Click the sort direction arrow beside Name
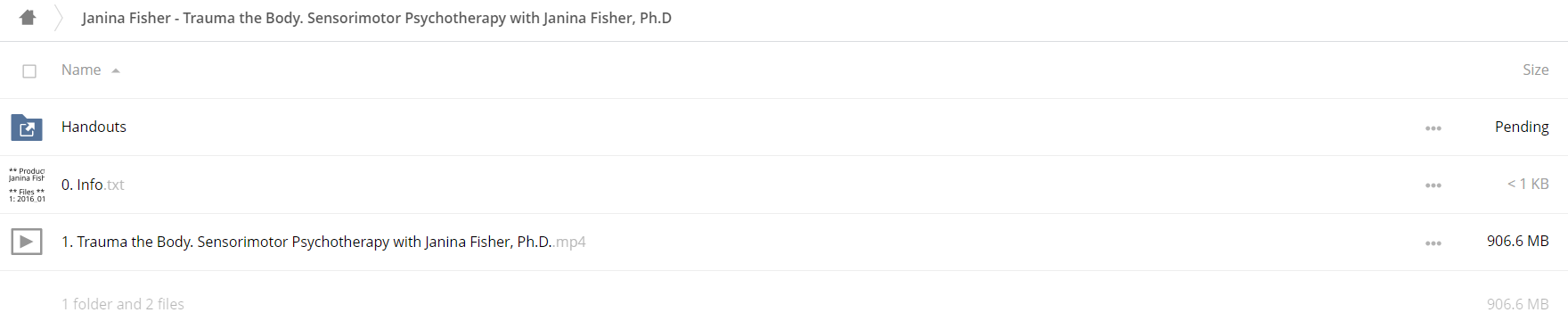Screen dimensions: 1568x329 tap(116, 70)
